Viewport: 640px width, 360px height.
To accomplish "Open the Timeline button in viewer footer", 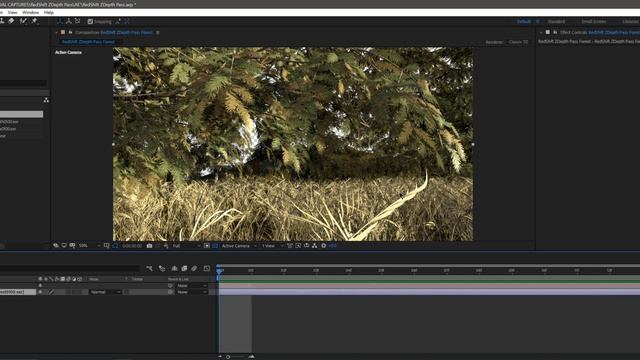I will [x=307, y=246].
